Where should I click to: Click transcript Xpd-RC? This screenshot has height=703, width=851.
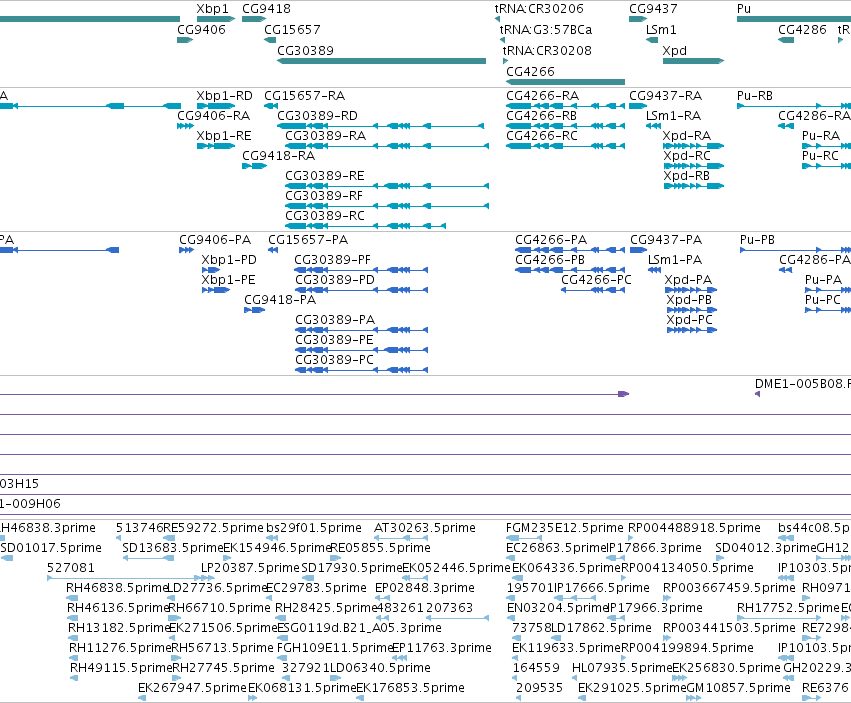pyautogui.click(x=687, y=156)
